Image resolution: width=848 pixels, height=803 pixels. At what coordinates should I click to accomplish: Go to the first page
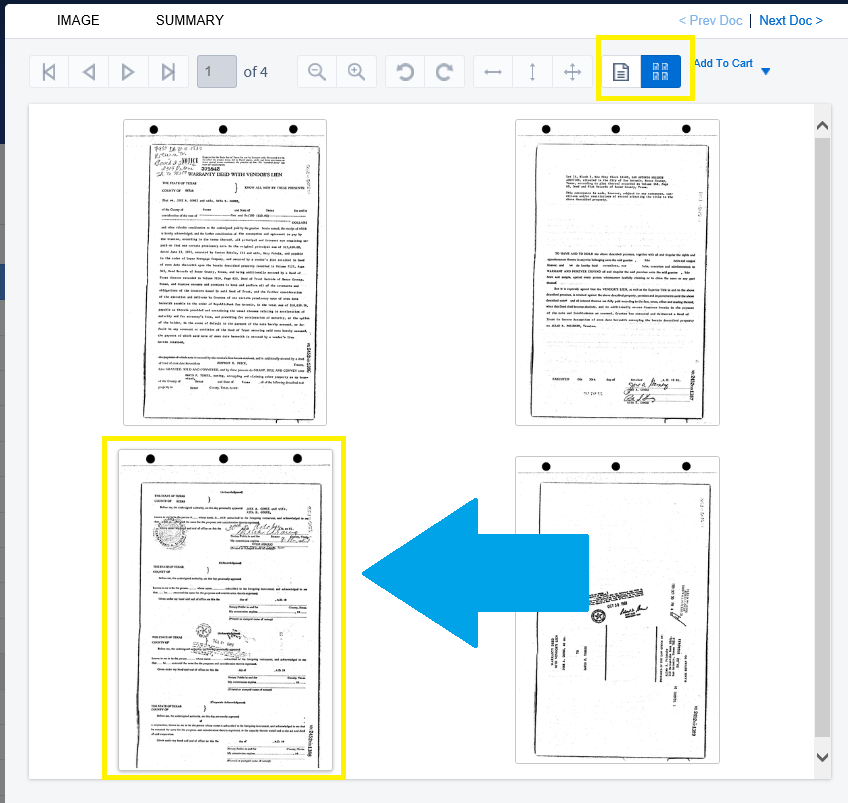pos(49,71)
